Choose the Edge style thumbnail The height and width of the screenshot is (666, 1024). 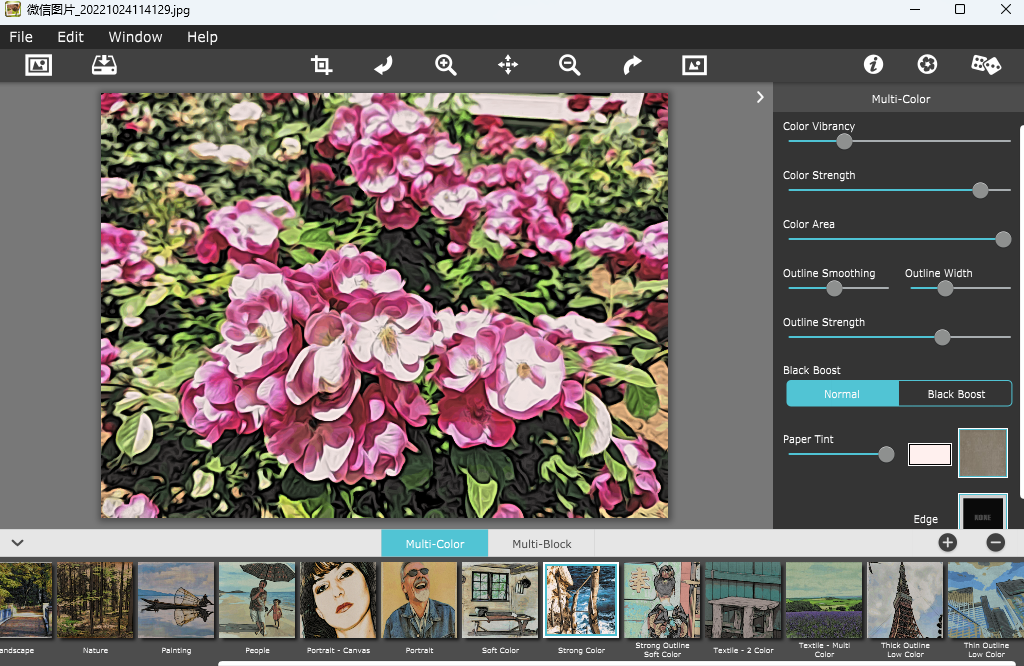click(x=983, y=511)
